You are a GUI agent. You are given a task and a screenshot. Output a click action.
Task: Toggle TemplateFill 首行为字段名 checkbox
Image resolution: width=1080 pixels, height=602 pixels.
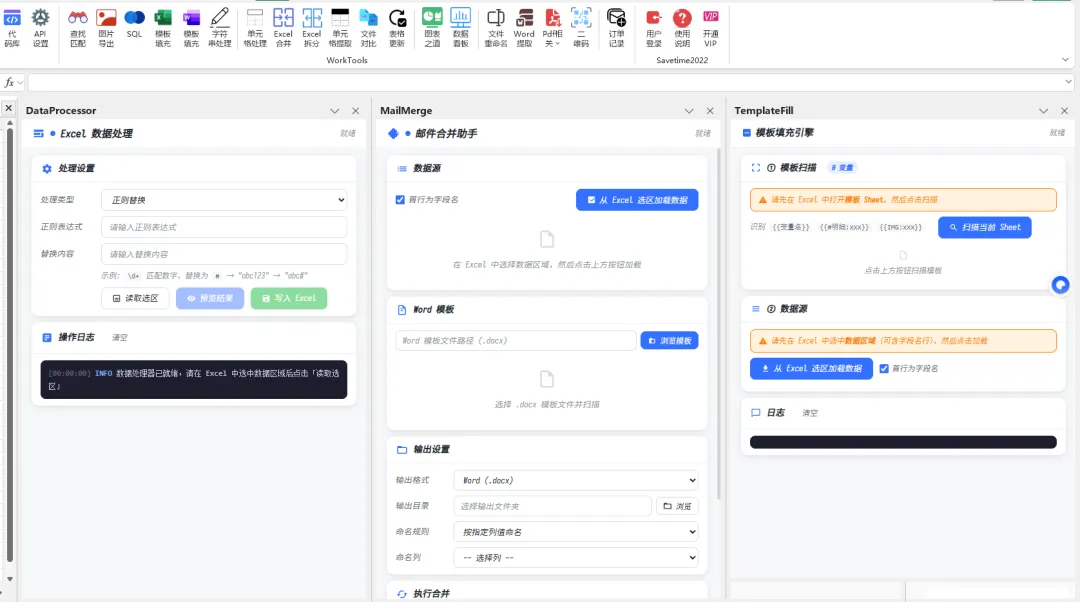tap(884, 369)
